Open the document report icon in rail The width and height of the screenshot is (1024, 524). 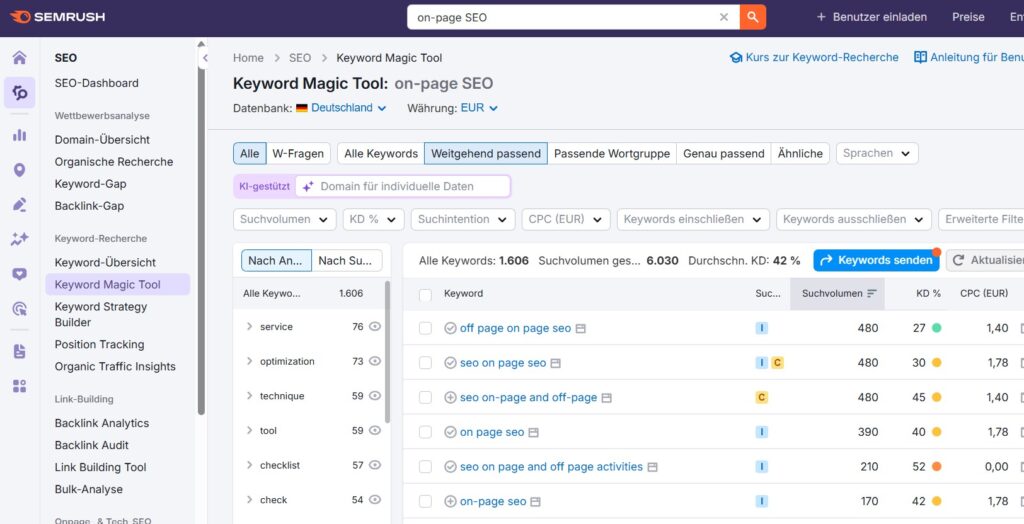pos(20,352)
